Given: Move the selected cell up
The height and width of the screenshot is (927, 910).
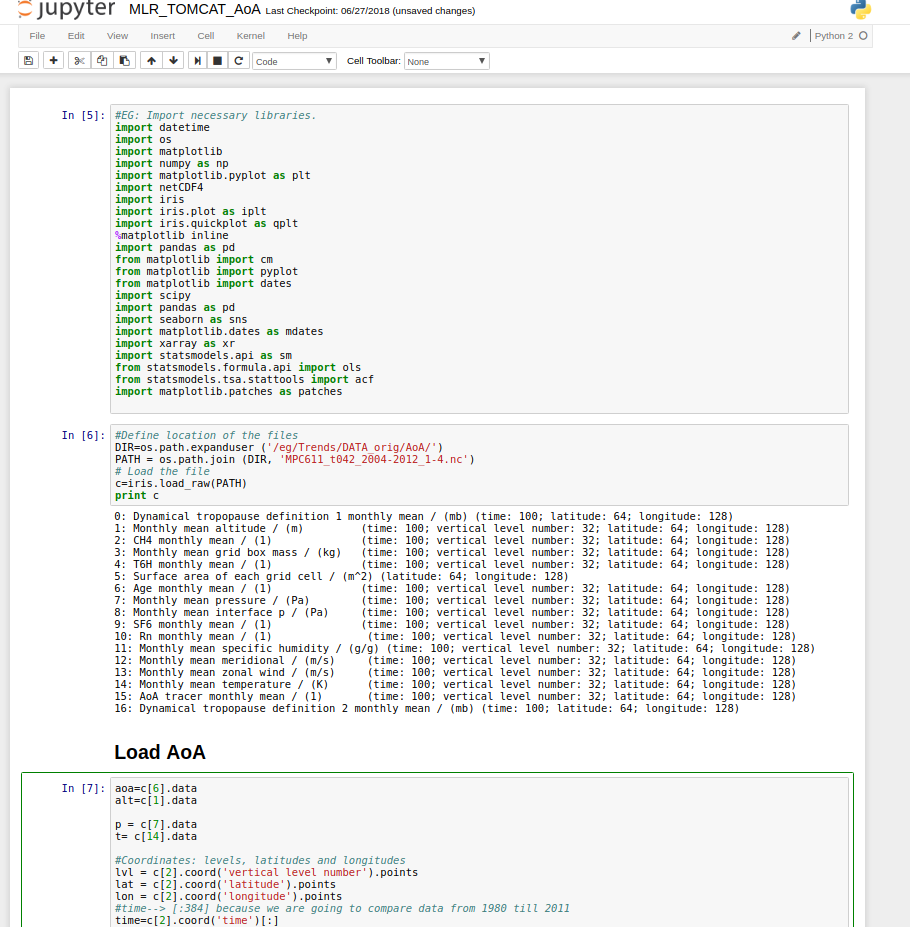Looking at the screenshot, I should pos(150,60).
